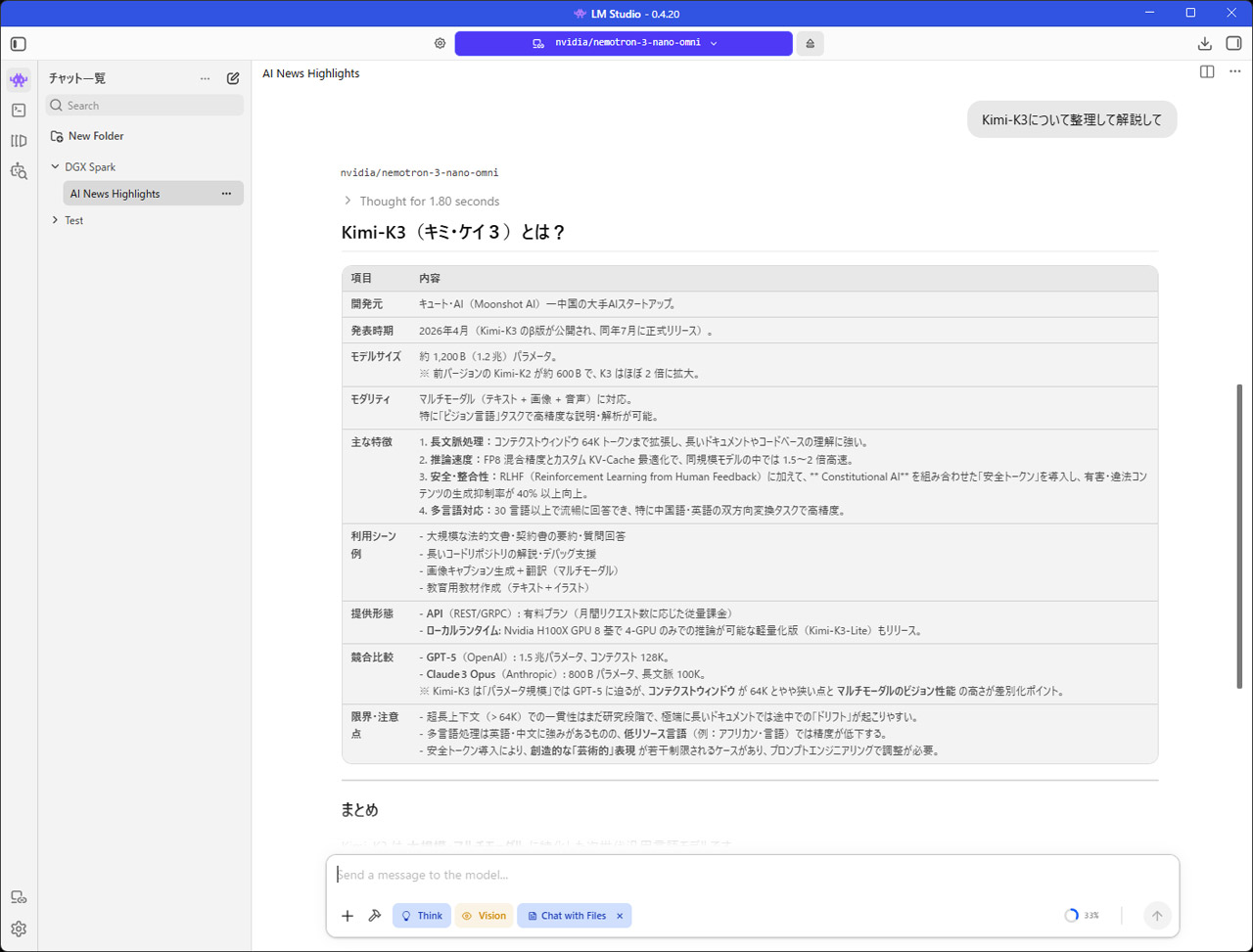Click the New Folder button

coord(86,136)
